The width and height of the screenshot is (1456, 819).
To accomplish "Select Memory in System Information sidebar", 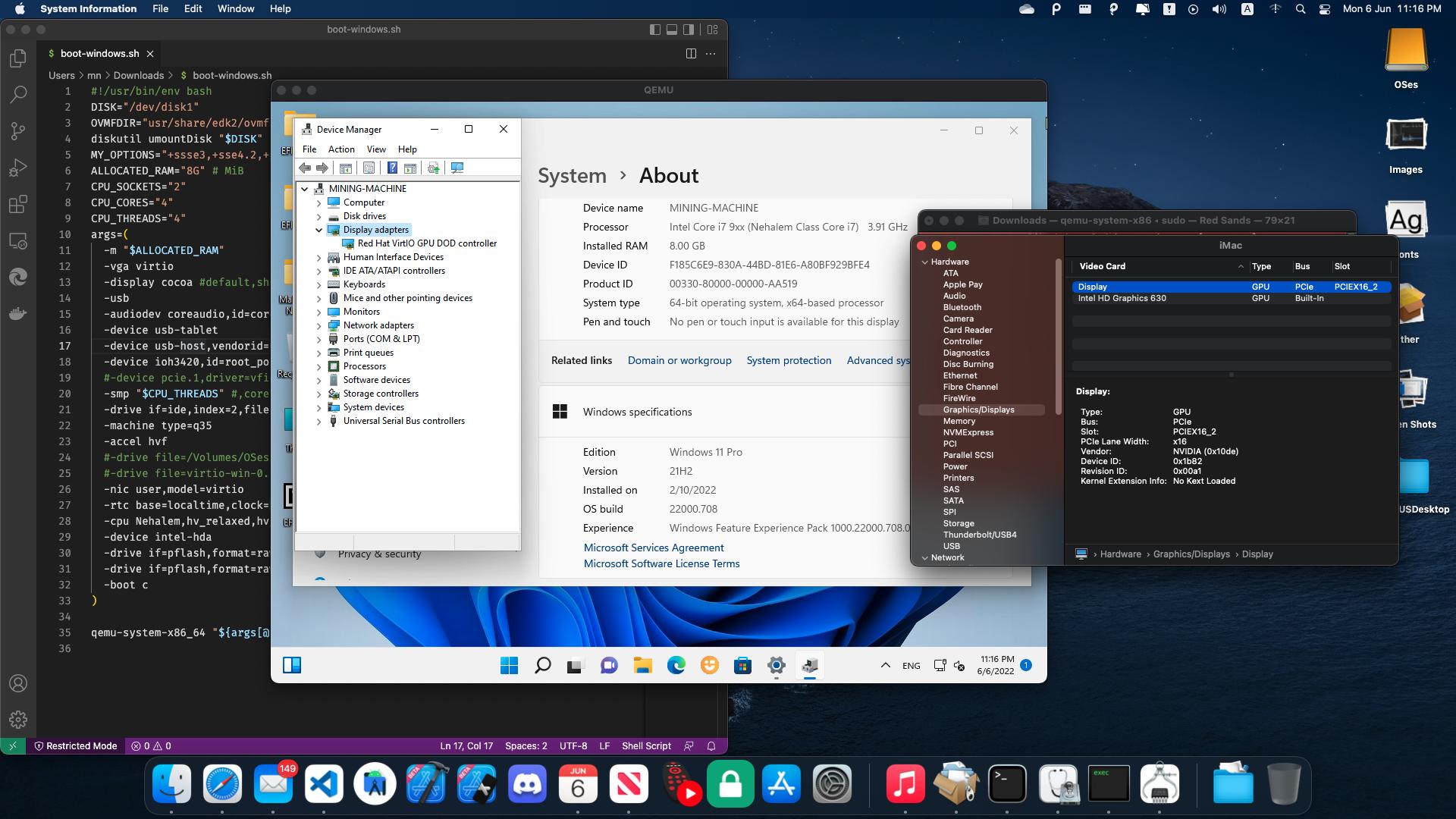I will 959,421.
